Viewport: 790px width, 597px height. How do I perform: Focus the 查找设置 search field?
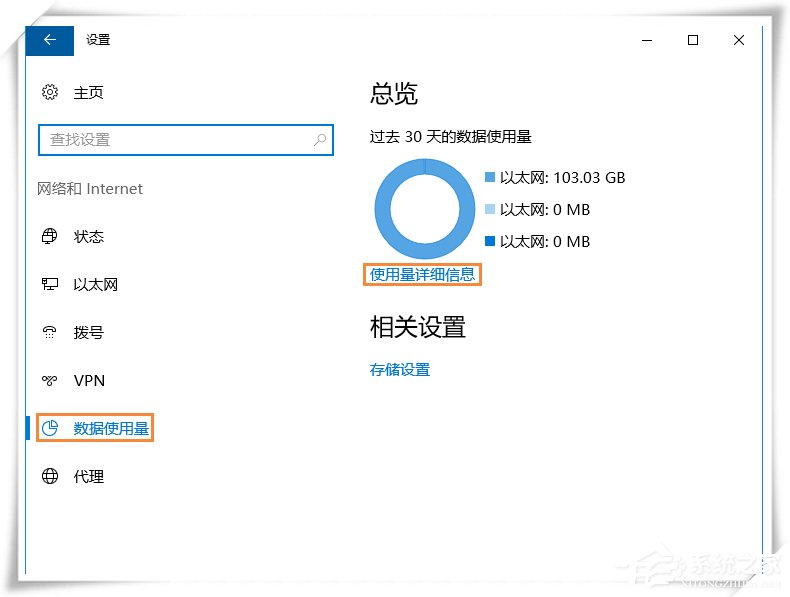(x=175, y=140)
